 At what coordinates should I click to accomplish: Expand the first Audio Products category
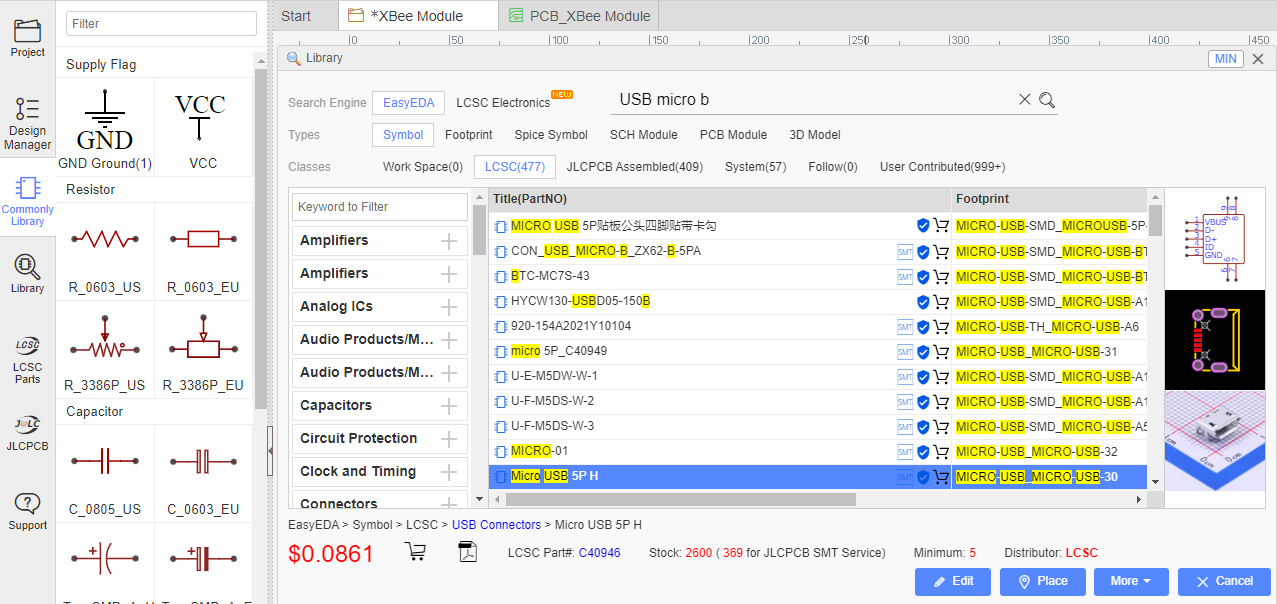click(448, 340)
